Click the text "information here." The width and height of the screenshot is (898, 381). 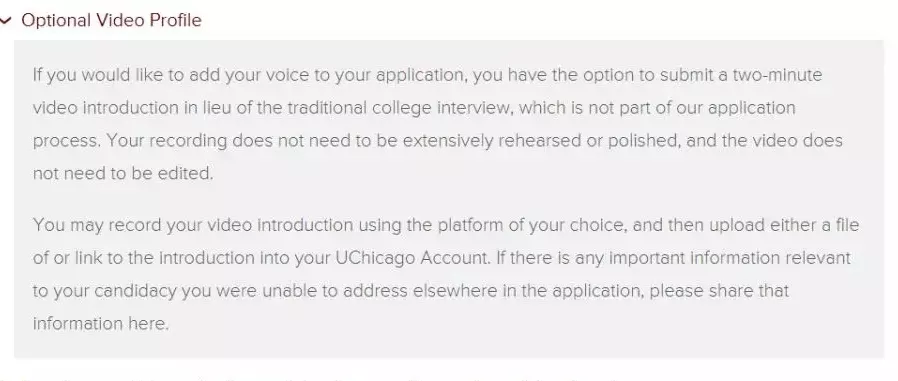[101, 324]
